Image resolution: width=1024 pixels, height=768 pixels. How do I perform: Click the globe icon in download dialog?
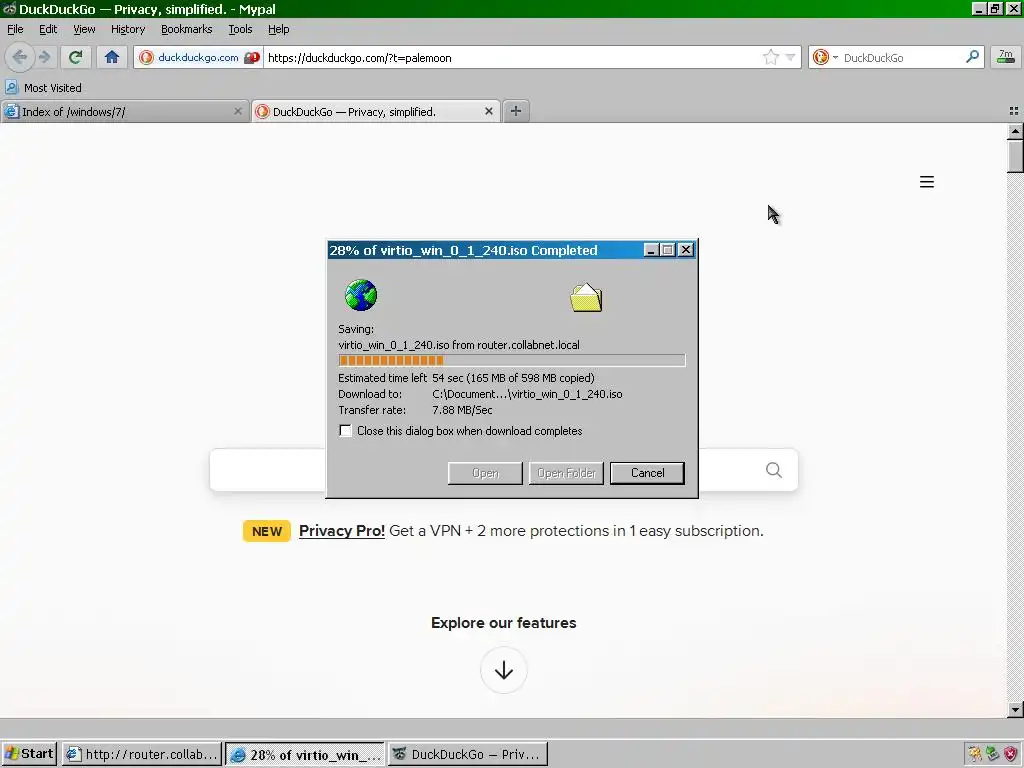[361, 295]
